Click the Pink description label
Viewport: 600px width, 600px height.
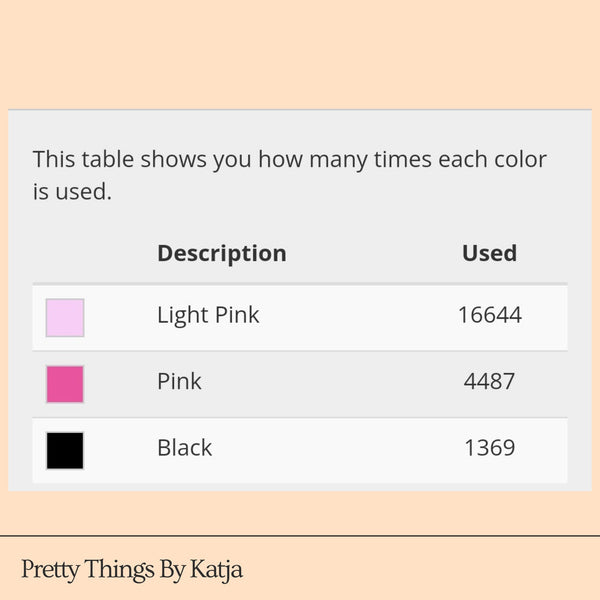click(179, 381)
